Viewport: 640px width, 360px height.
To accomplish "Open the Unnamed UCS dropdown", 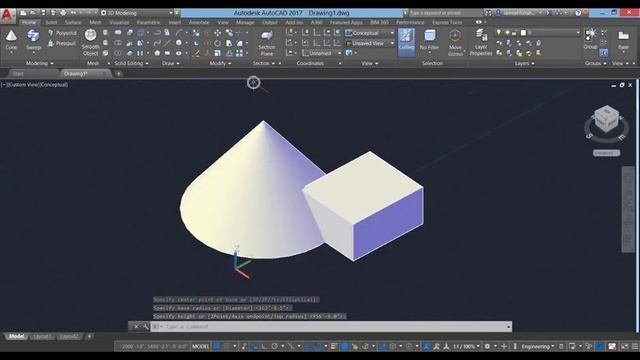I will point(322,53).
